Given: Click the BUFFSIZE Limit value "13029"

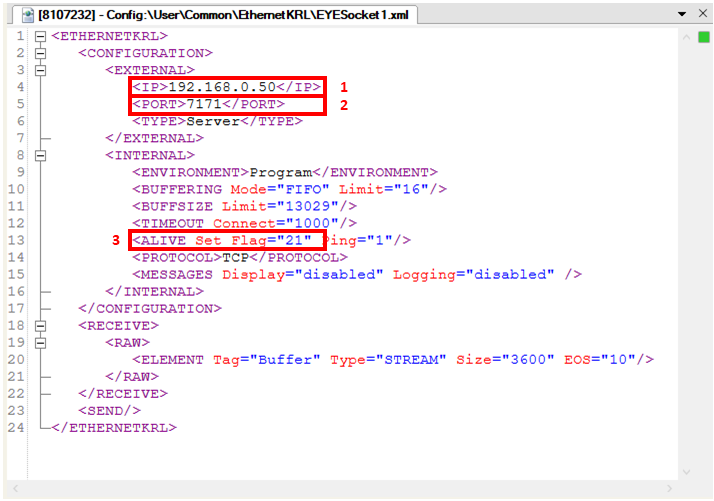Looking at the screenshot, I should coord(312,206).
